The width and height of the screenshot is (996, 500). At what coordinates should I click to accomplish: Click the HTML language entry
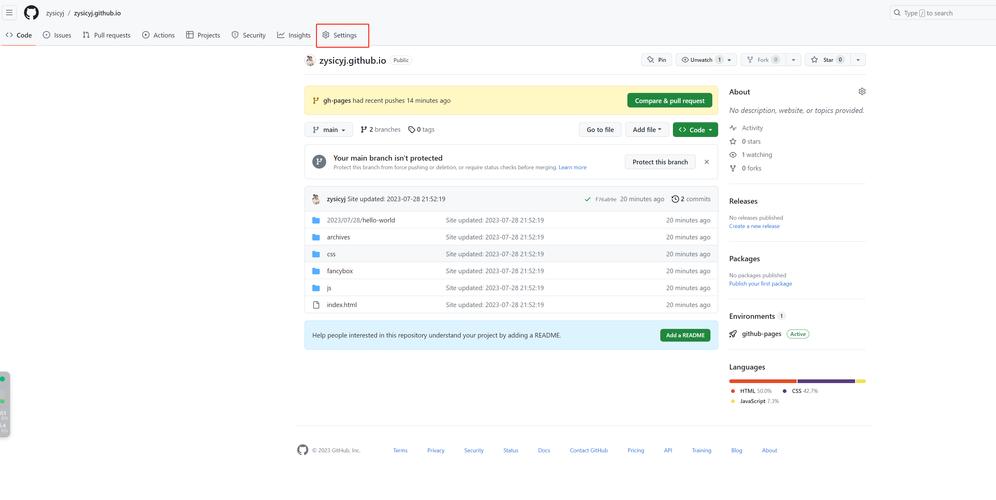coord(751,391)
